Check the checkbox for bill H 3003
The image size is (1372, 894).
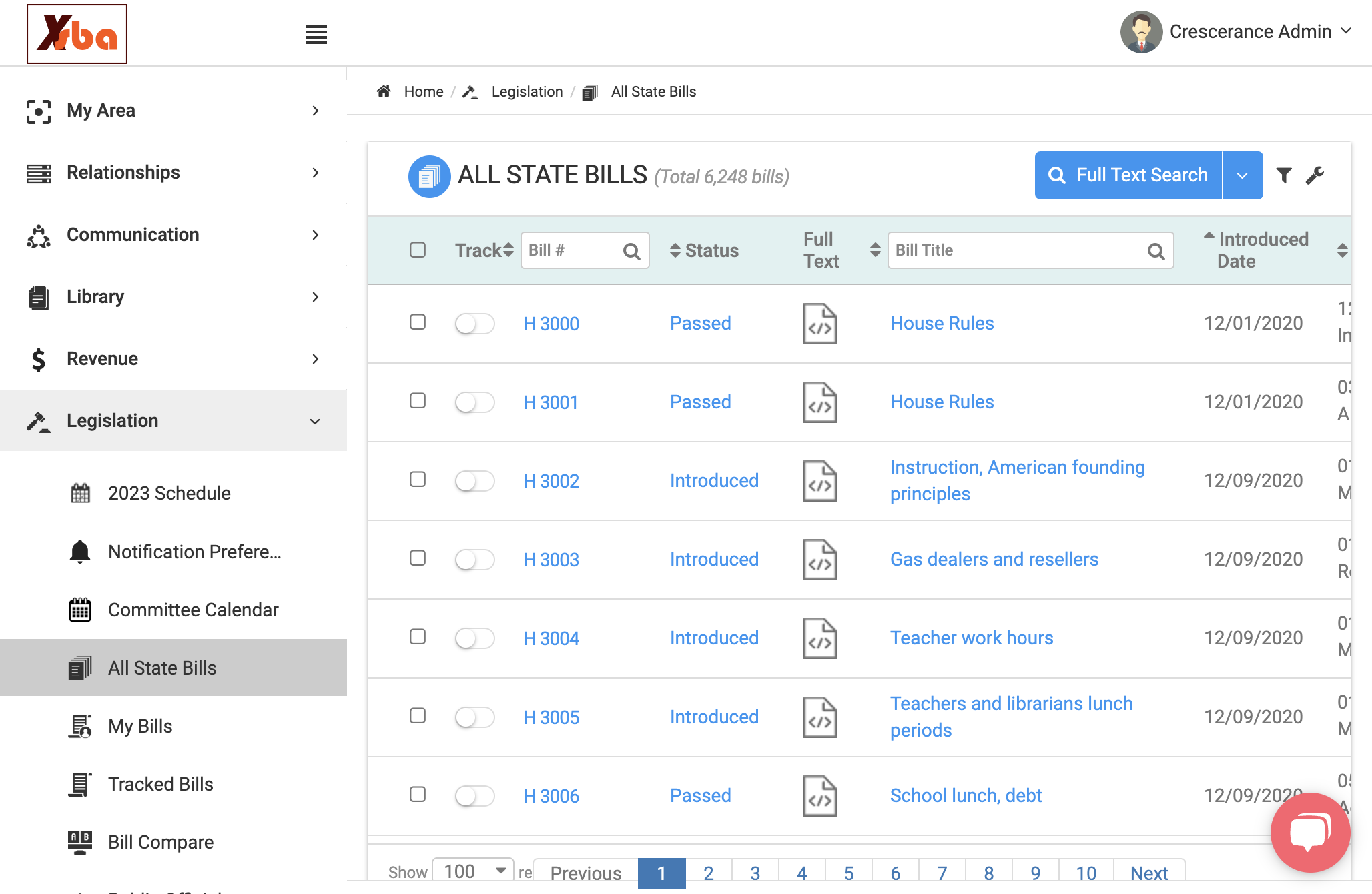coord(418,558)
